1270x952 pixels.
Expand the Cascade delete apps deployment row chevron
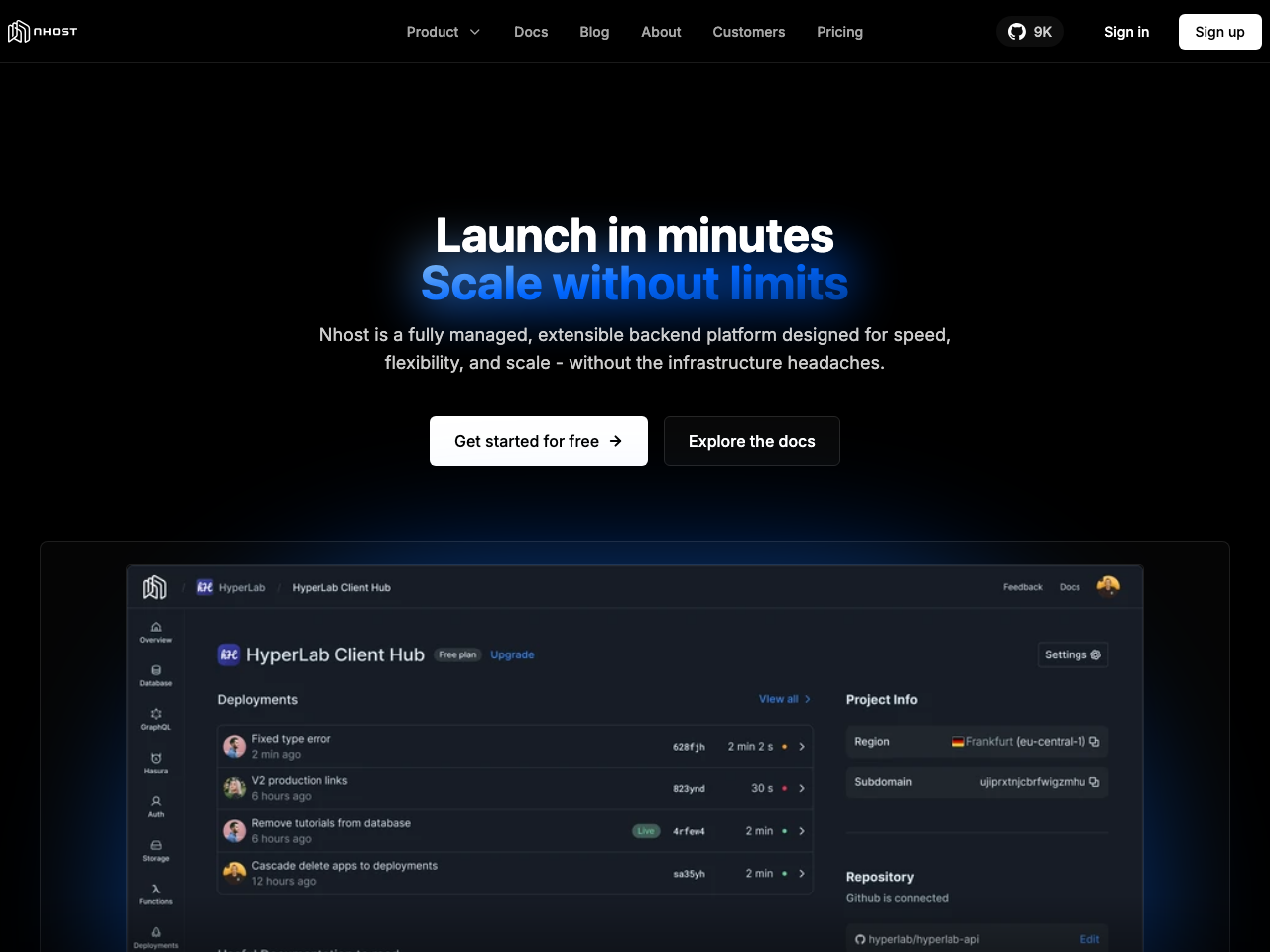tap(802, 874)
